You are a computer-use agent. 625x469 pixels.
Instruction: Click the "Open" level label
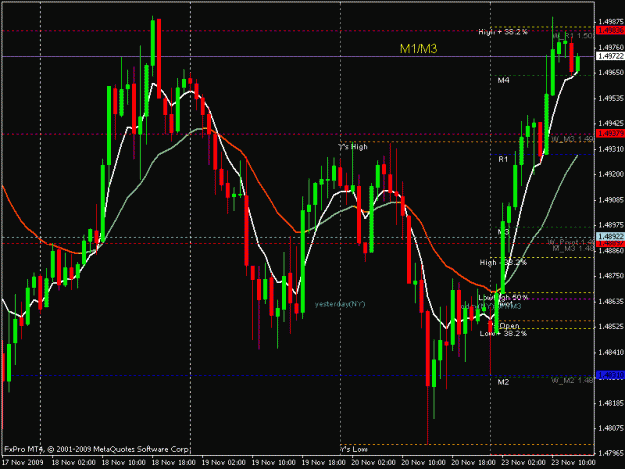click(x=509, y=326)
